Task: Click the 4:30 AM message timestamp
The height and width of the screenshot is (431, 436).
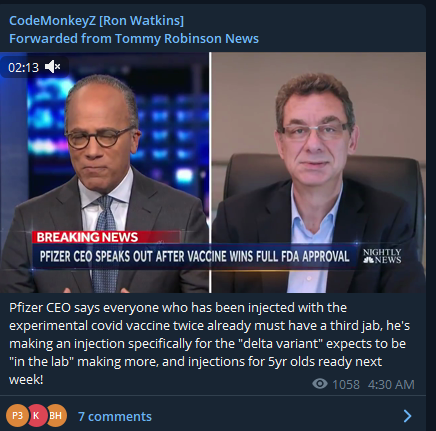Action: 391,384
